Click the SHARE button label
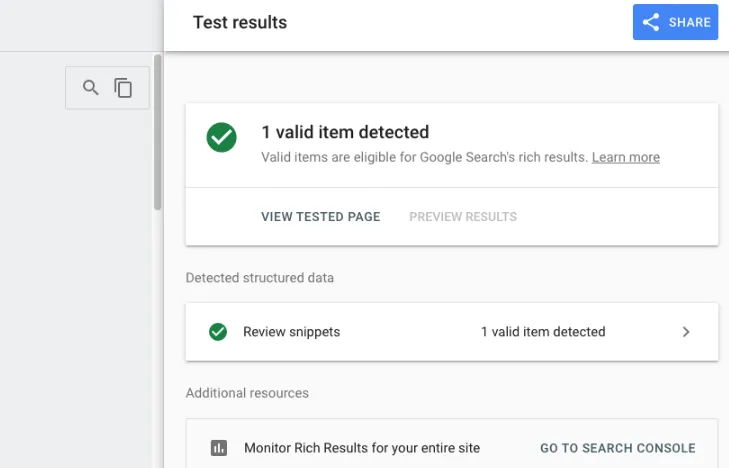Screen dimensions: 729x468 pyautogui.click(x=689, y=22)
